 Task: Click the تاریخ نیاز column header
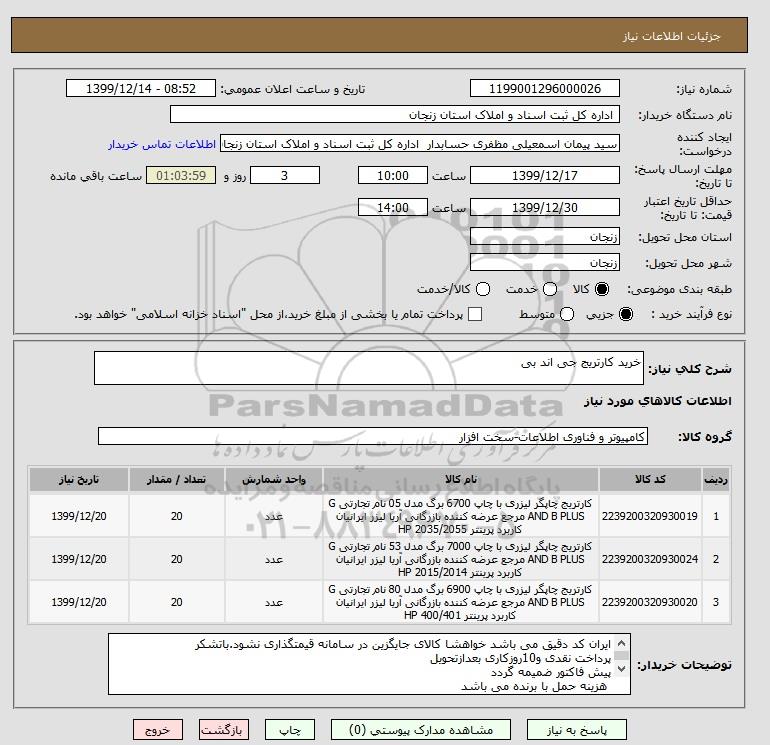pos(79,479)
